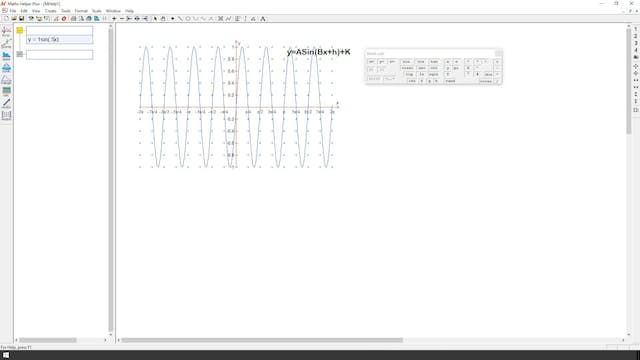Close the floating keypad panel
Viewport: 640px width, 360px height.
[x=498, y=53]
